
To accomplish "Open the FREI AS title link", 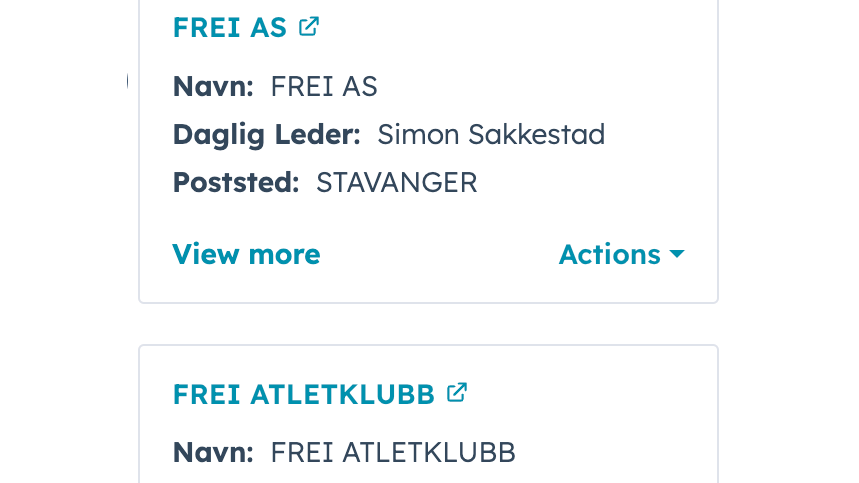I will coord(230,28).
